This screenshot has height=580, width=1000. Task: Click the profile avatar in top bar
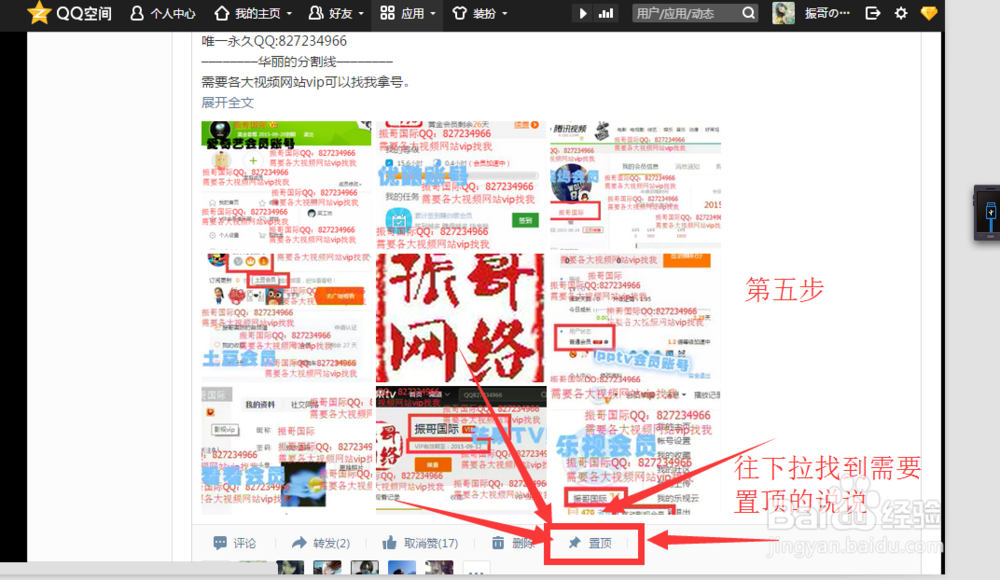783,13
